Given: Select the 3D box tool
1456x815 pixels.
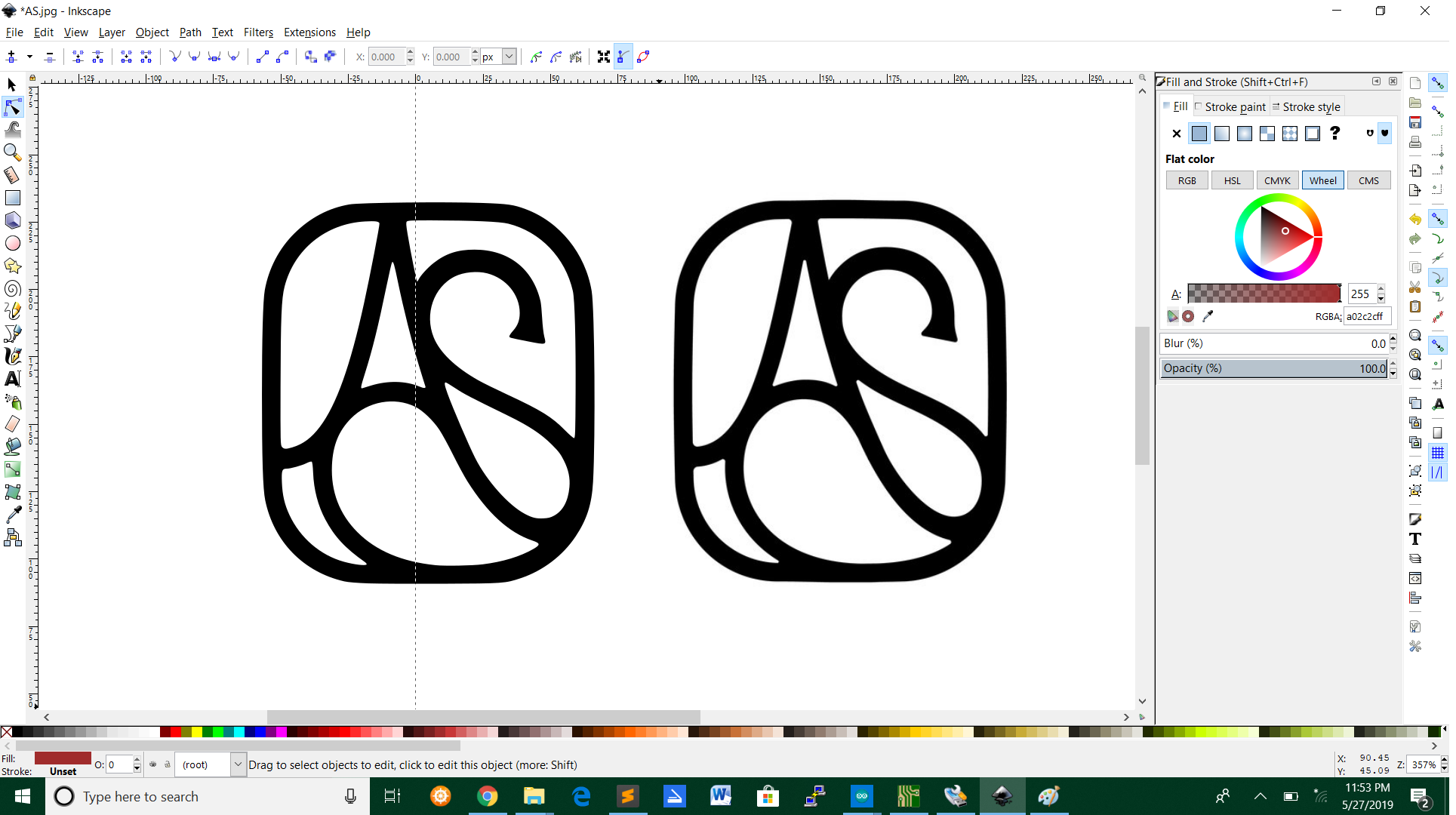Looking at the screenshot, I should pos(12,220).
